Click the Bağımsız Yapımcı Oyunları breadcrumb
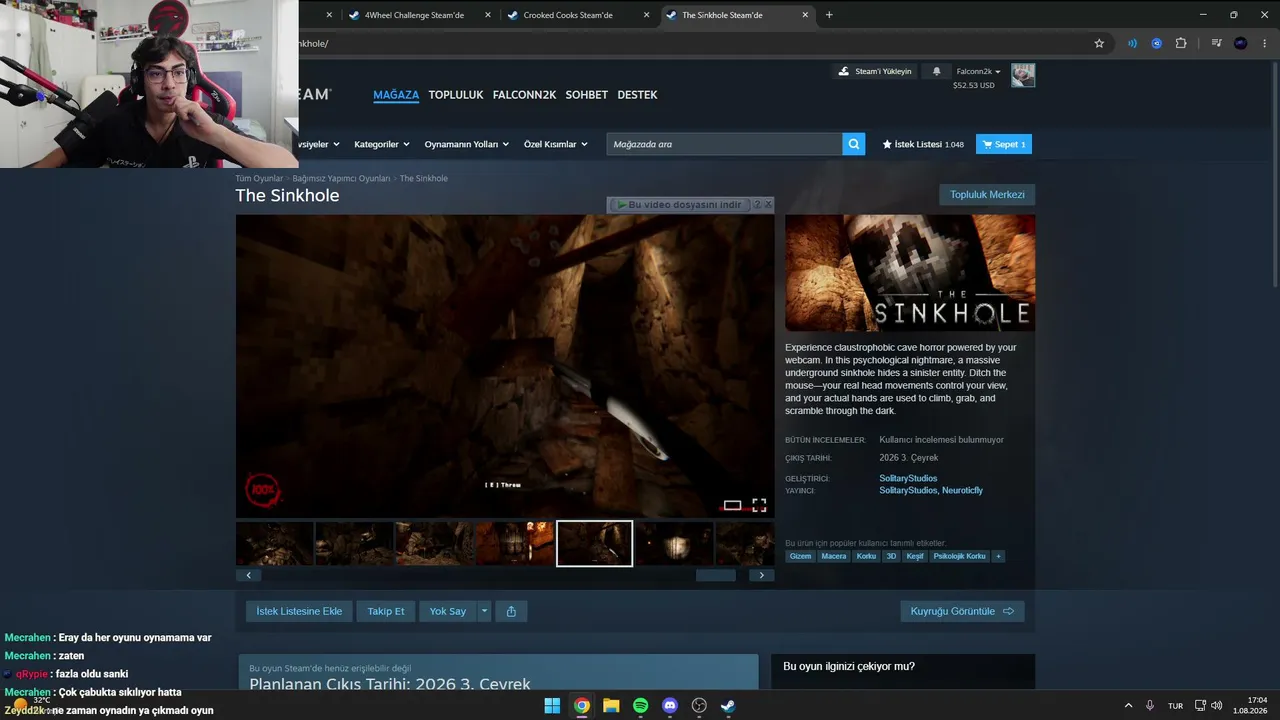The height and width of the screenshot is (720, 1280). [x=341, y=178]
